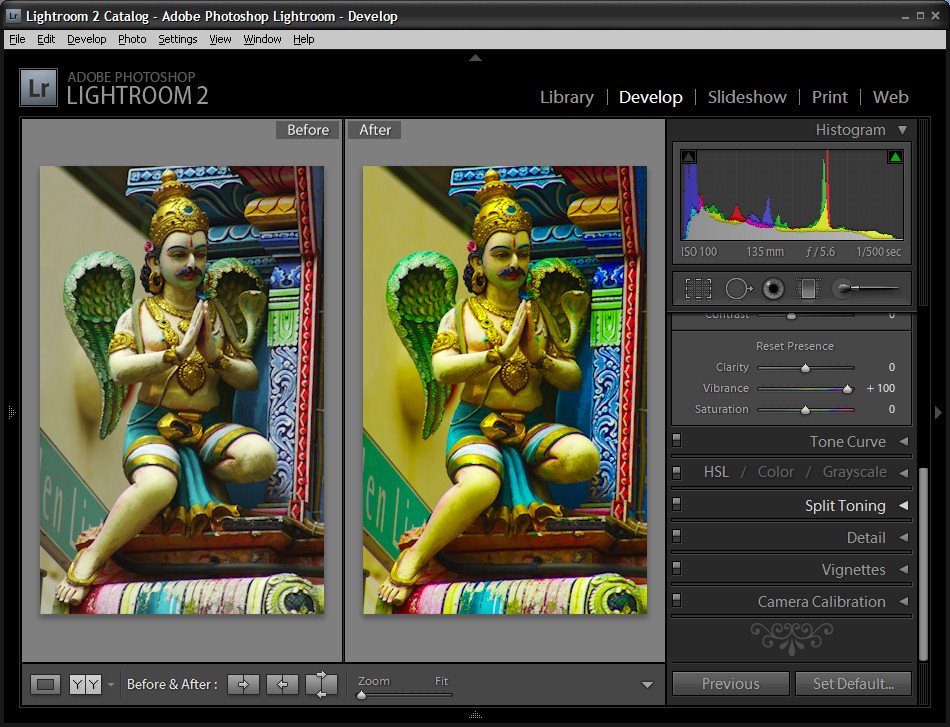Select Grayscale in HSL panel header
This screenshot has width=950, height=727.
coord(854,472)
